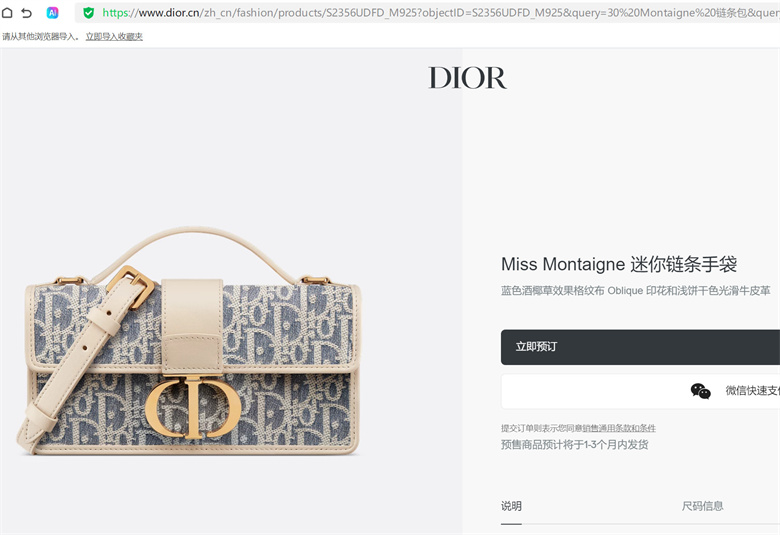
Task: Click the Miss Montaigne 迷你链条手袋 title
Action: click(619, 264)
